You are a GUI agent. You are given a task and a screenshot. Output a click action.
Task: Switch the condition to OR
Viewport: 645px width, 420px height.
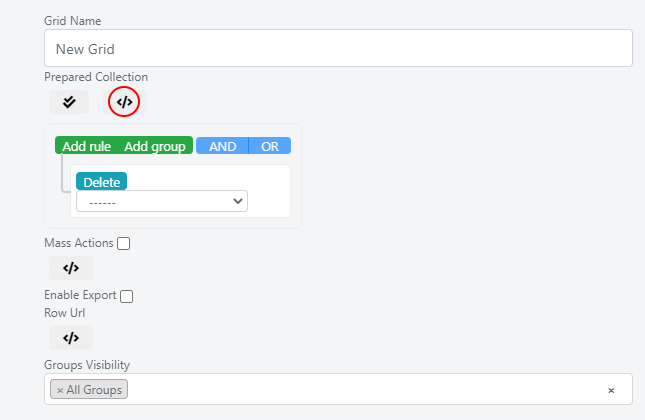(x=270, y=146)
